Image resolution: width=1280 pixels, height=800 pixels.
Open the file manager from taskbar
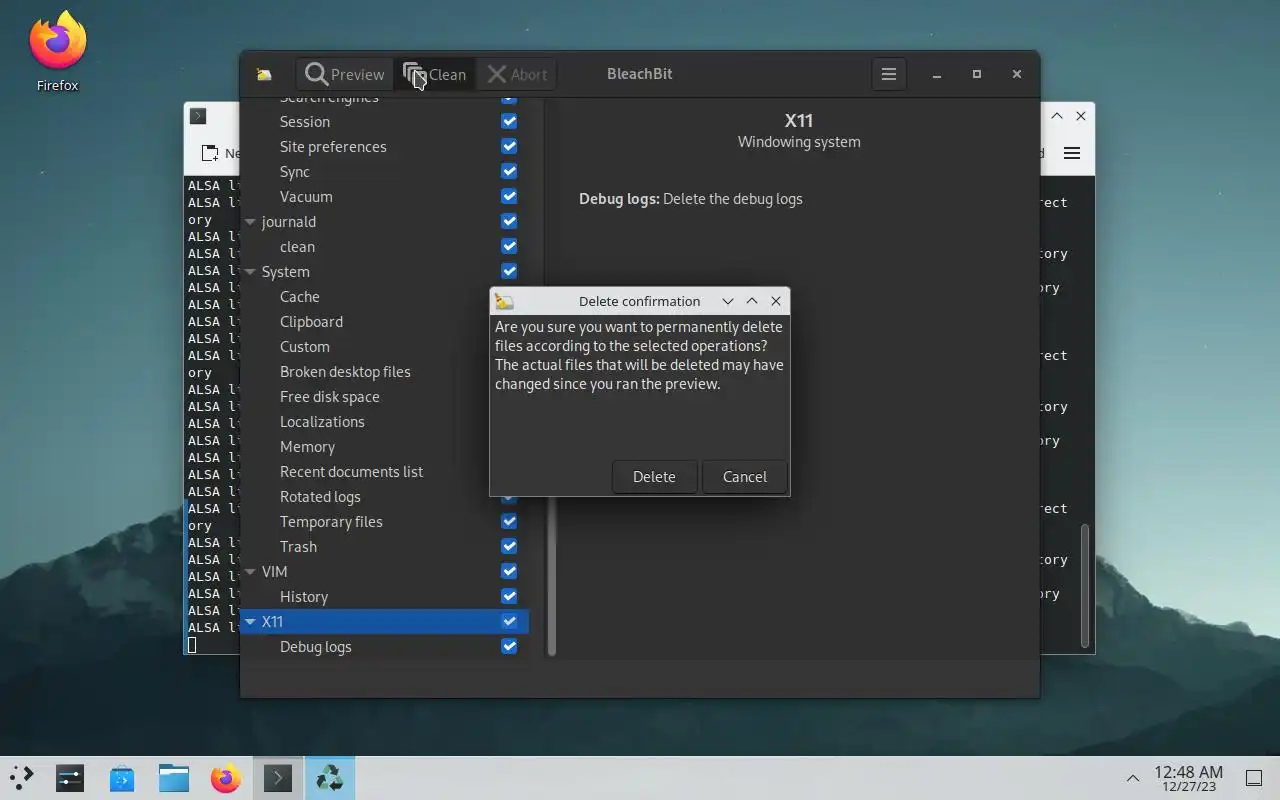coord(174,778)
